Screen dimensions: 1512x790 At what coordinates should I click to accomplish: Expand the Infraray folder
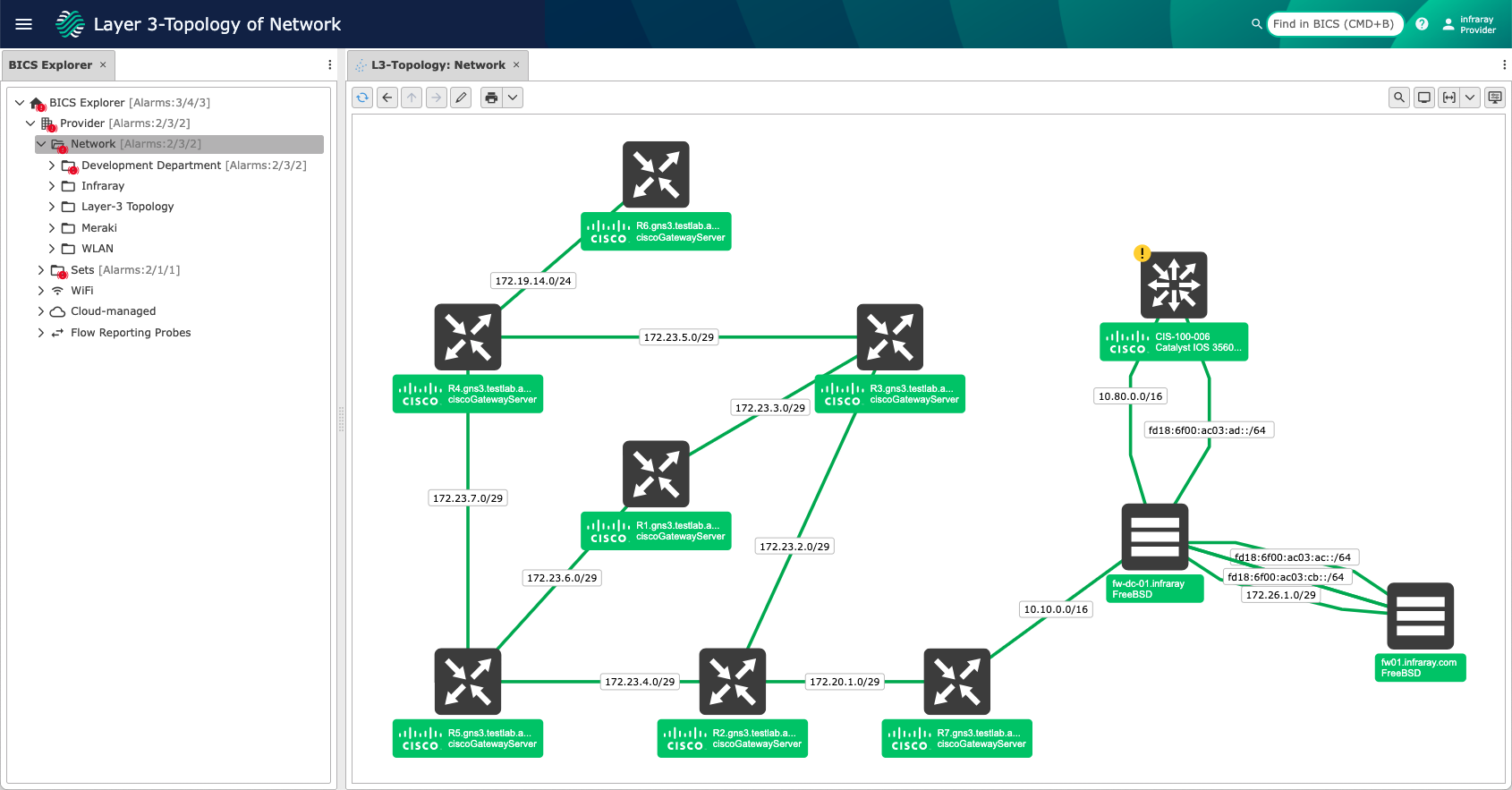52,186
